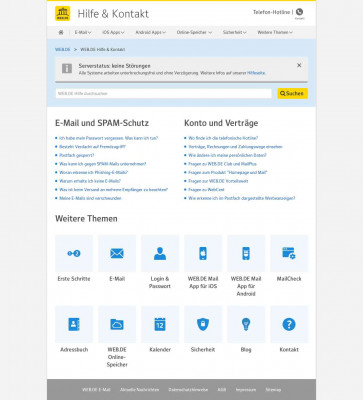This screenshot has width=363, height=400.
Task: Go to the home icon in navigation
Action: (61, 32)
